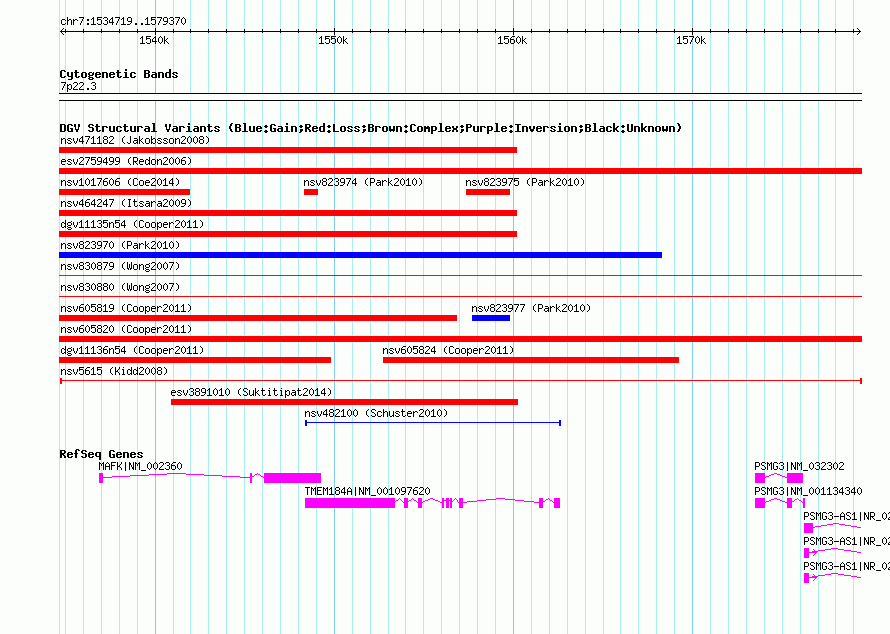Open the dgv11135n54 (Cooper2011) label
The height and width of the screenshot is (634, 890).
132,224
